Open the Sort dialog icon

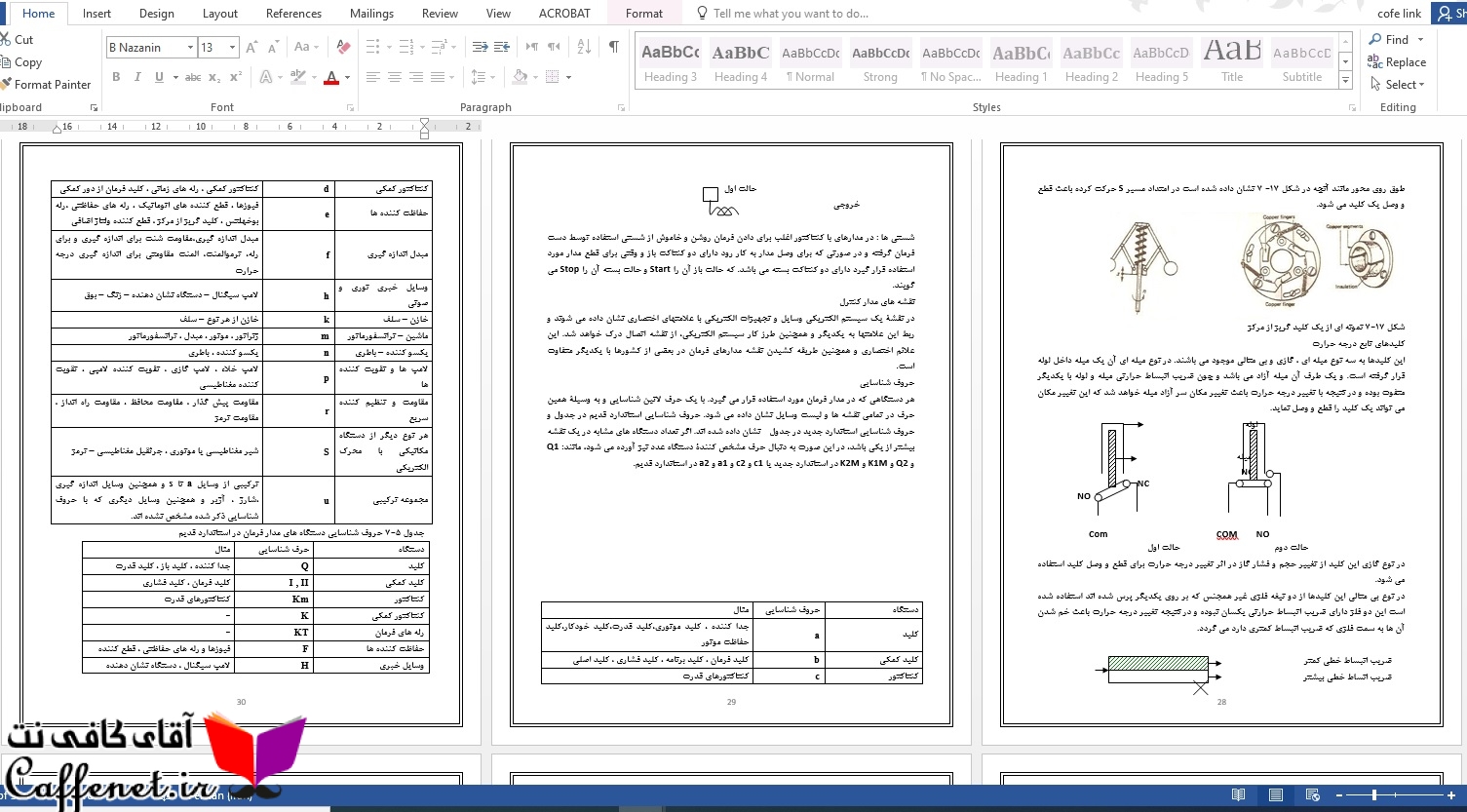click(x=584, y=47)
